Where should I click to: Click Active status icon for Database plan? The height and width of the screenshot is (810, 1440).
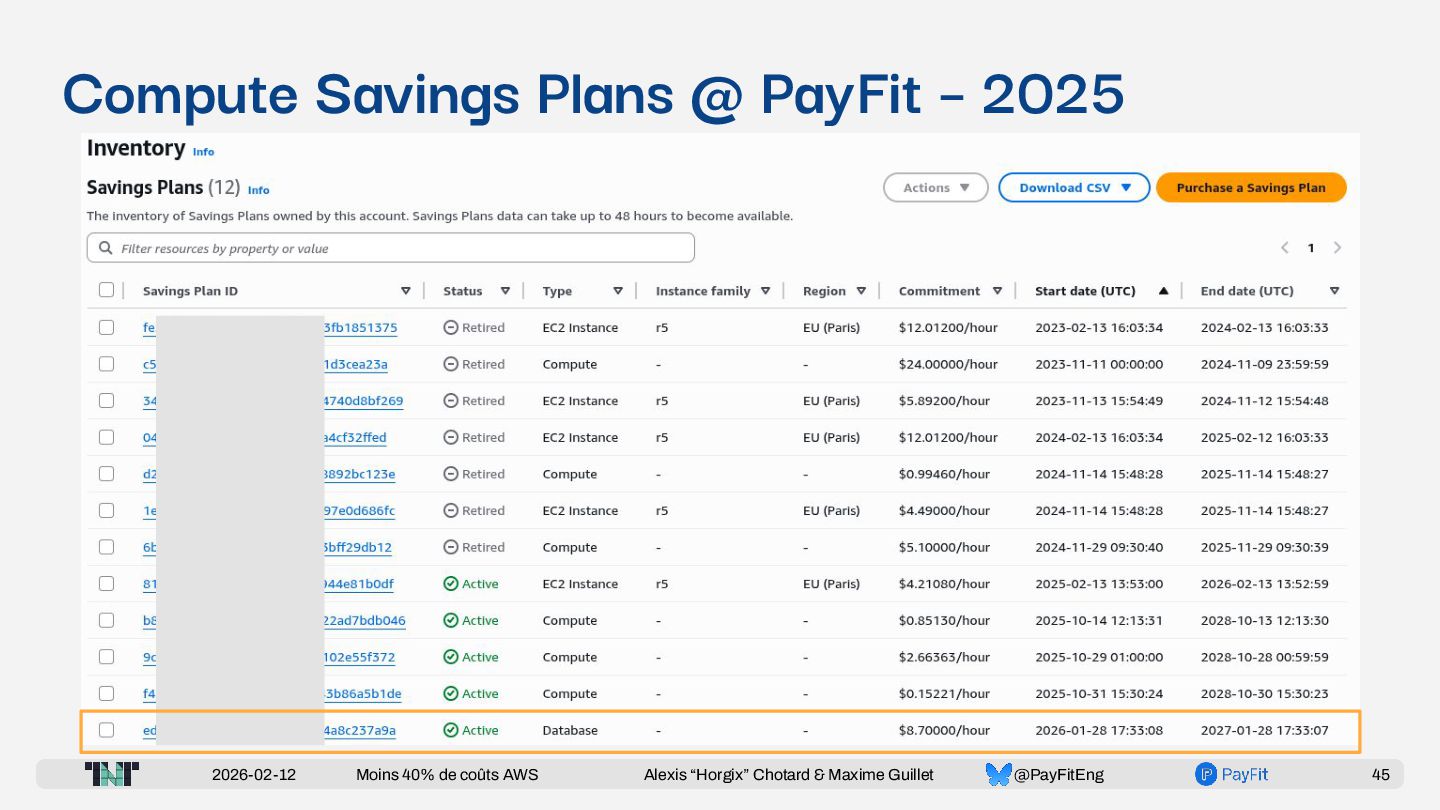451,731
